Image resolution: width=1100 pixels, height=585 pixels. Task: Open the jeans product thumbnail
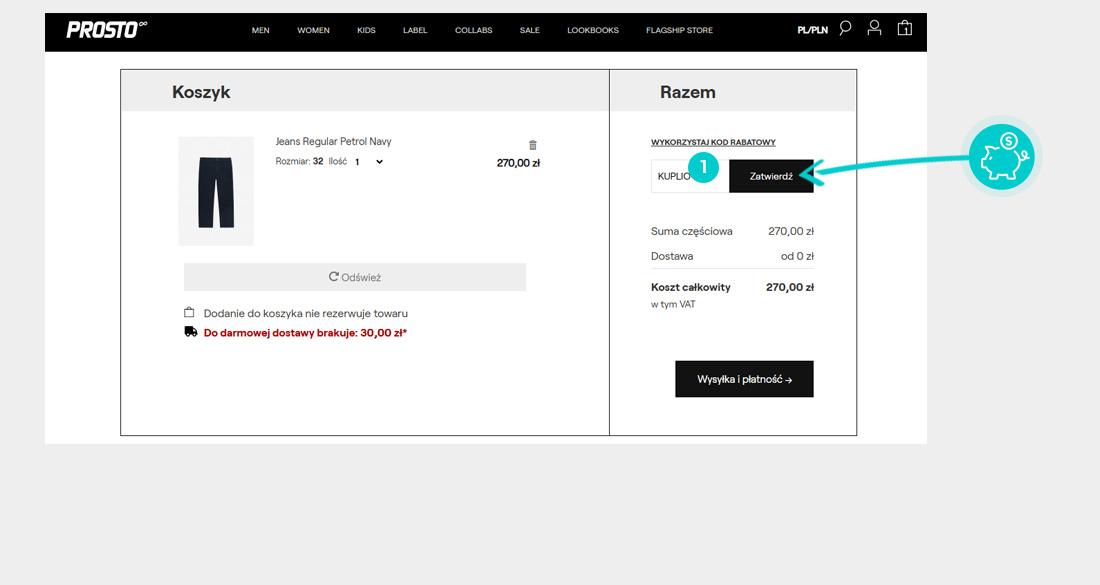coord(216,191)
